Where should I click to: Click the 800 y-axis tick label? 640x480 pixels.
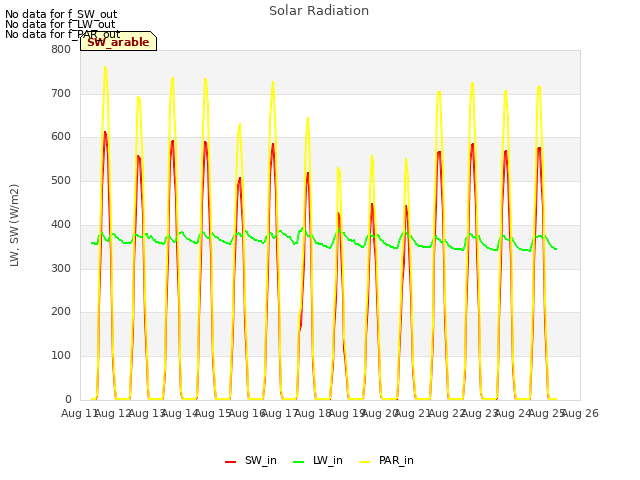[61, 49]
